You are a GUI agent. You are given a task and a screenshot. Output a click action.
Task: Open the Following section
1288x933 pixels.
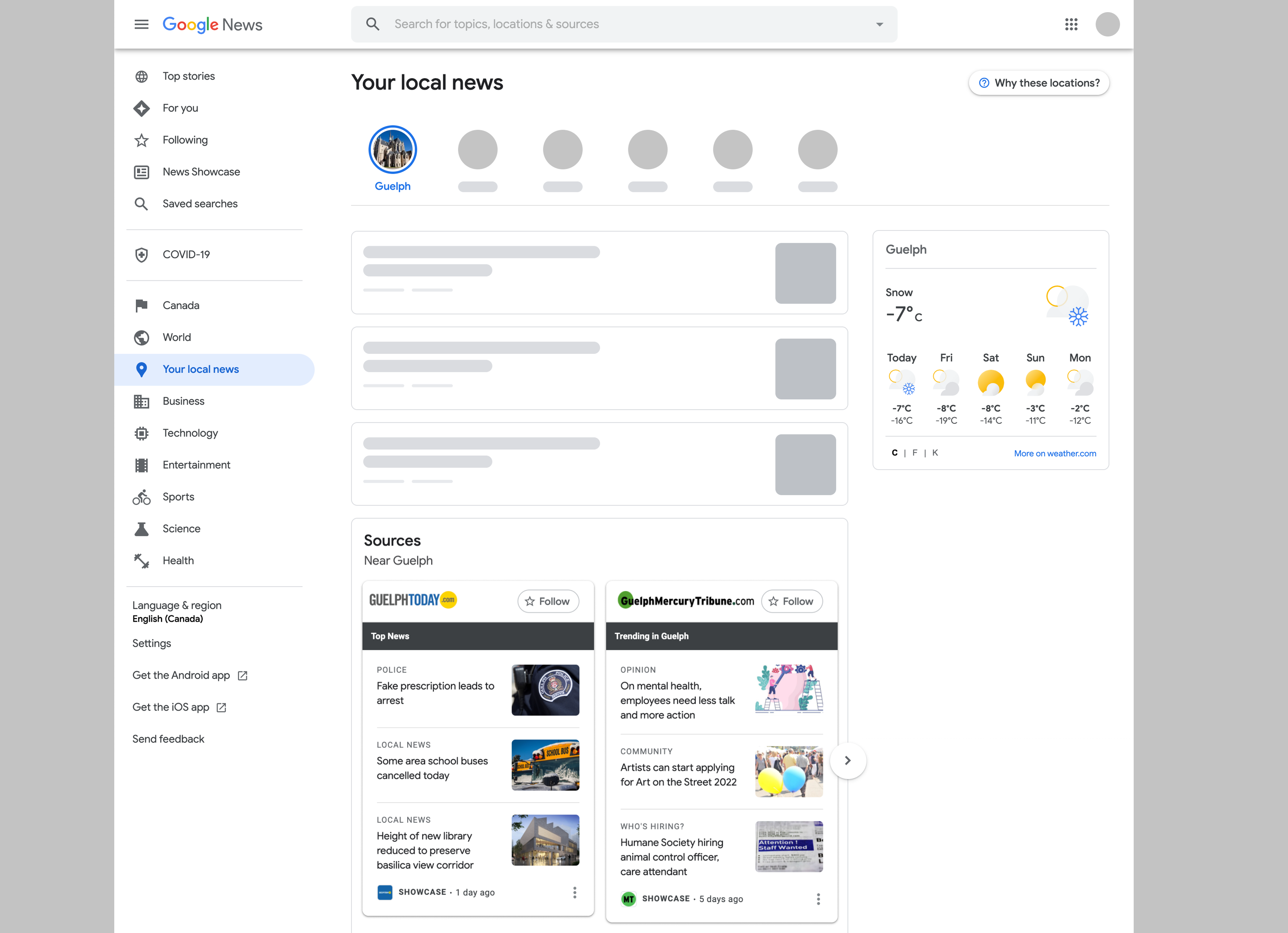(x=185, y=140)
